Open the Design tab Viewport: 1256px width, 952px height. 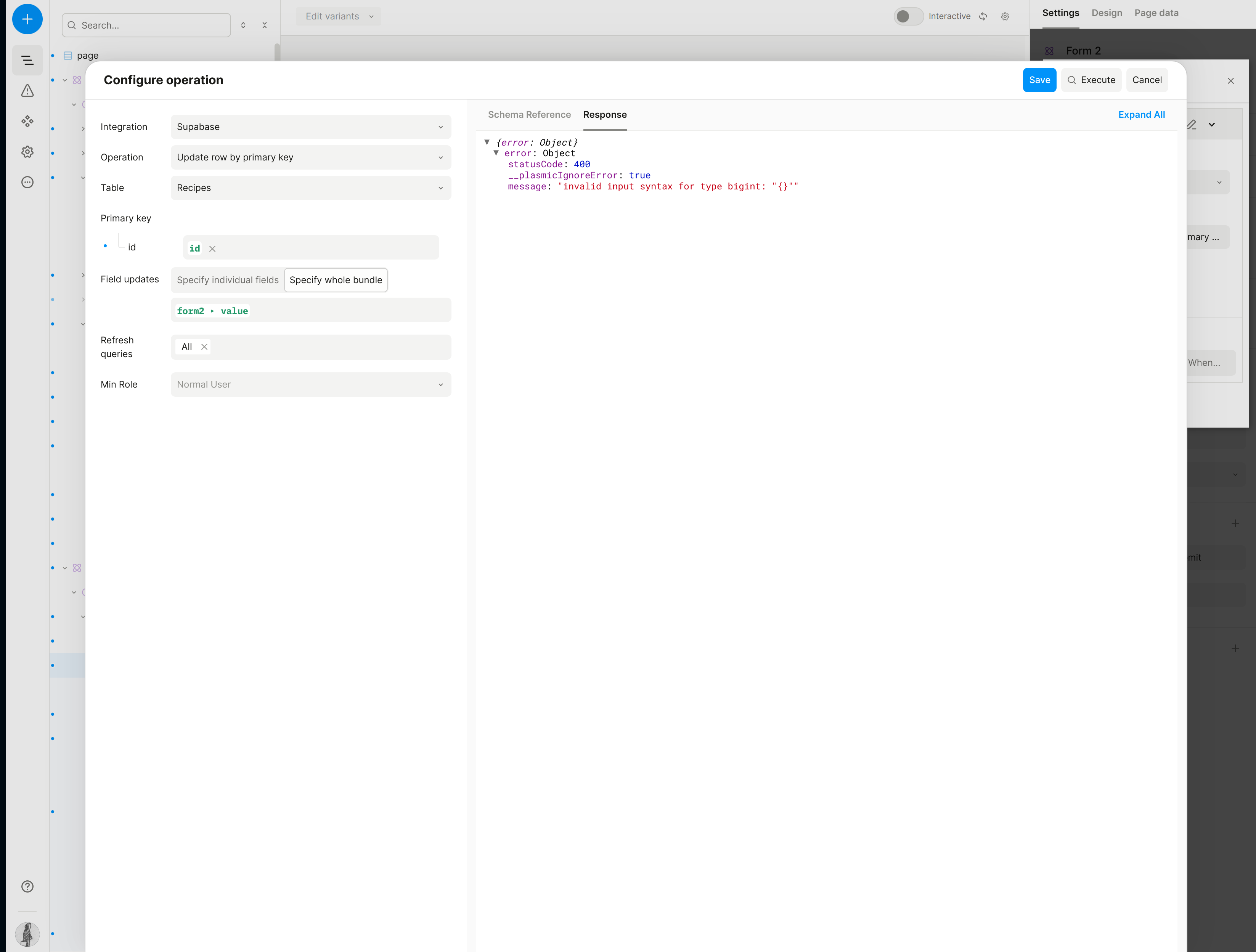(x=1107, y=13)
